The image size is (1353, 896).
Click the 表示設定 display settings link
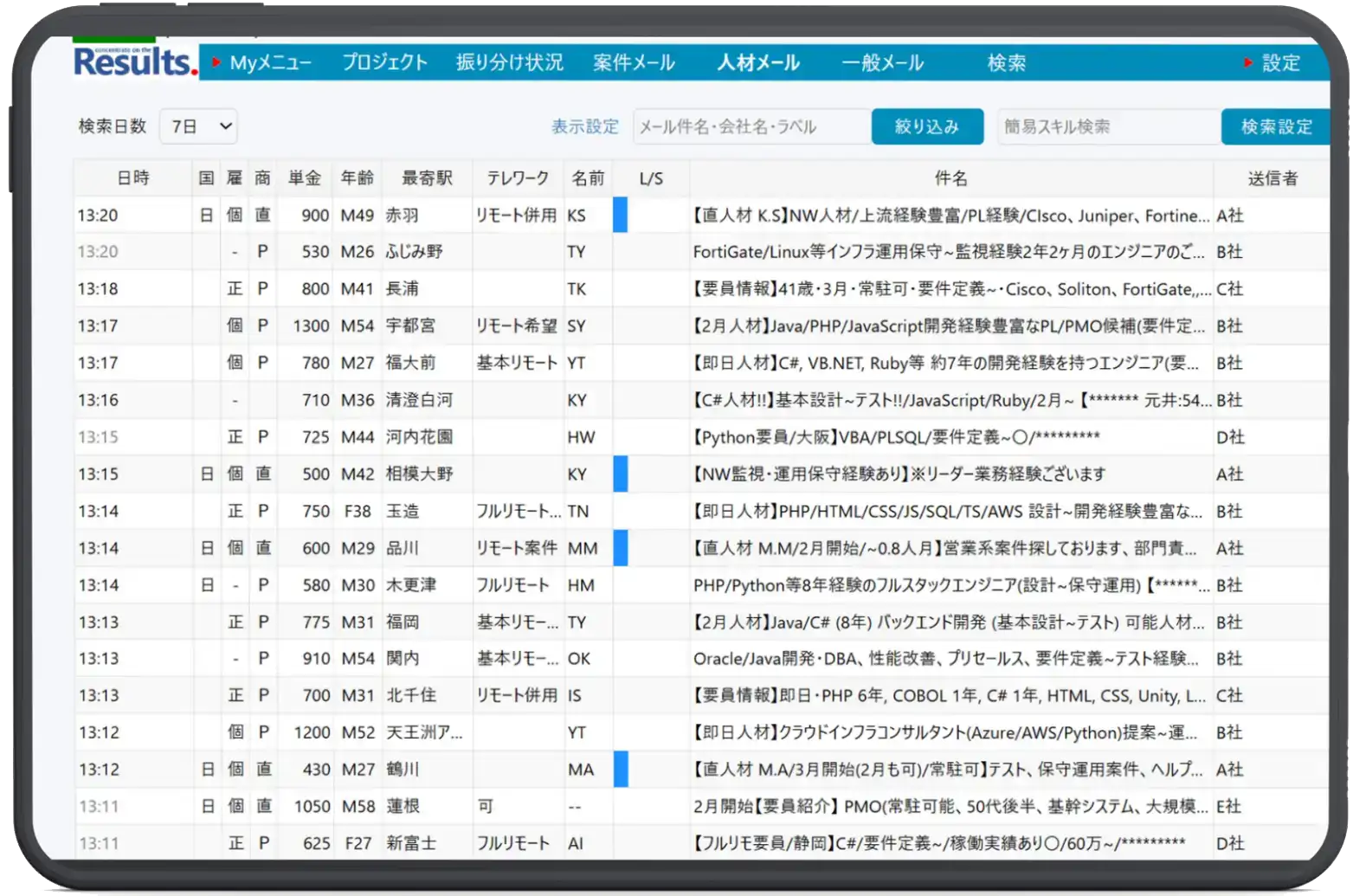[583, 126]
